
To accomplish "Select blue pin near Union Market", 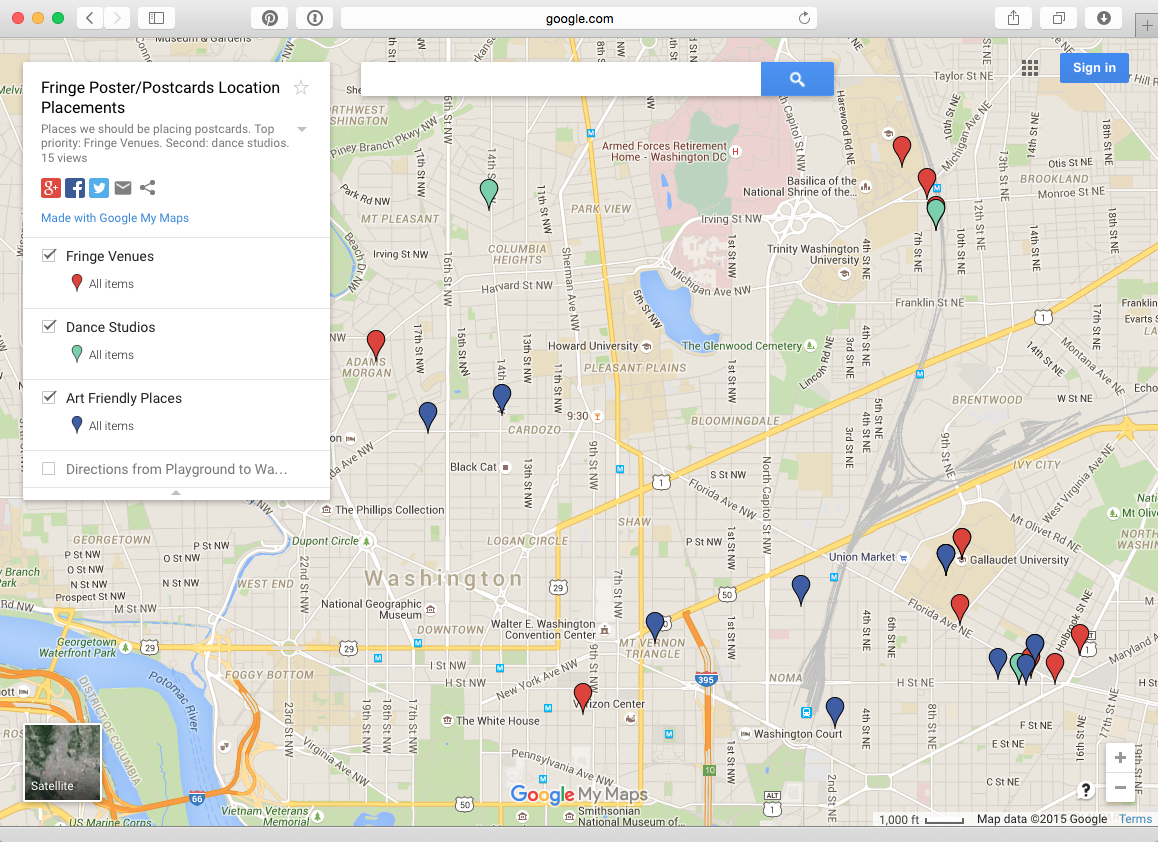I will pos(945,558).
